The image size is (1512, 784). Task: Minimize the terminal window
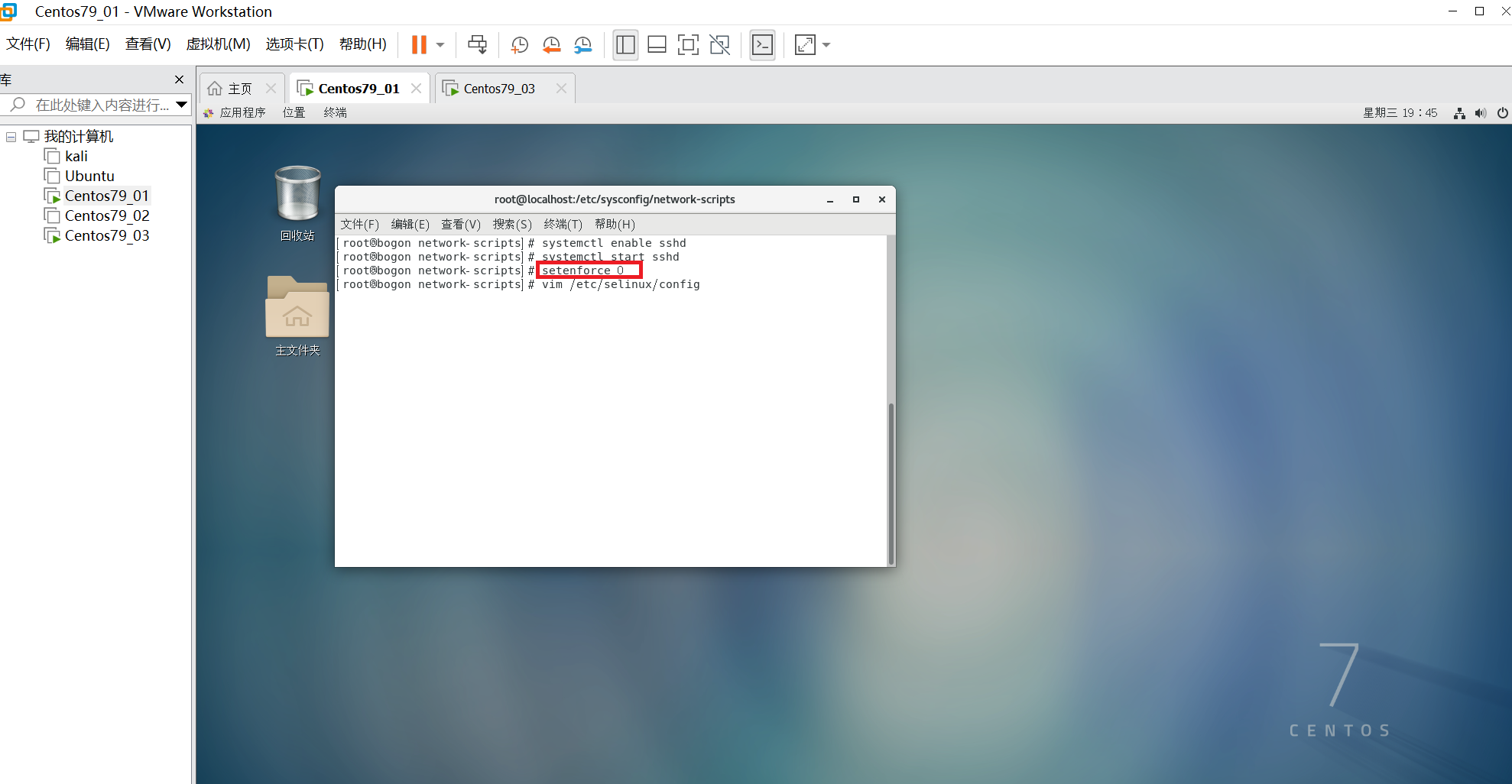pos(829,200)
